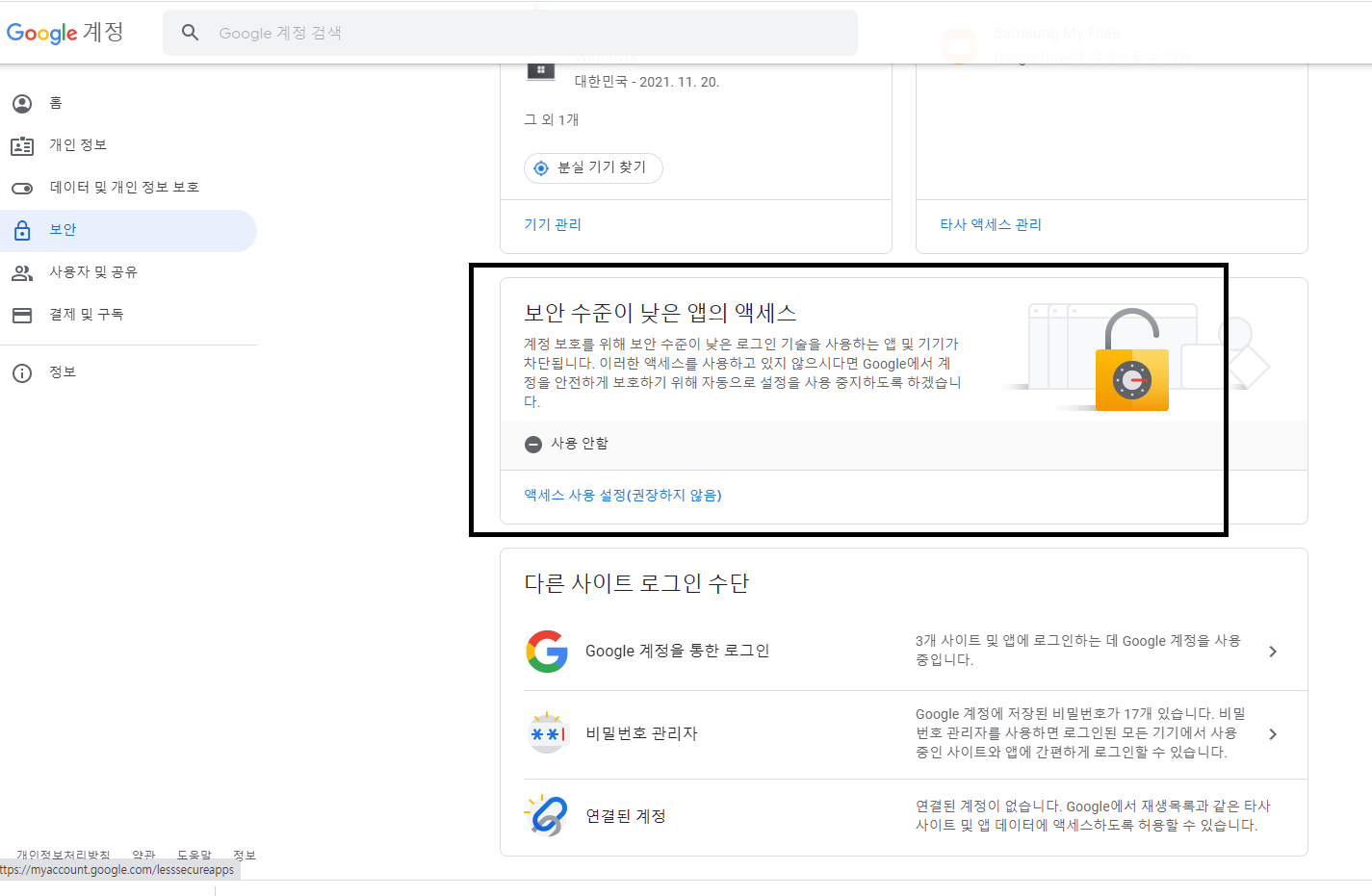
Task: Open the 타사 액세스 관리 link
Action: pos(991,224)
